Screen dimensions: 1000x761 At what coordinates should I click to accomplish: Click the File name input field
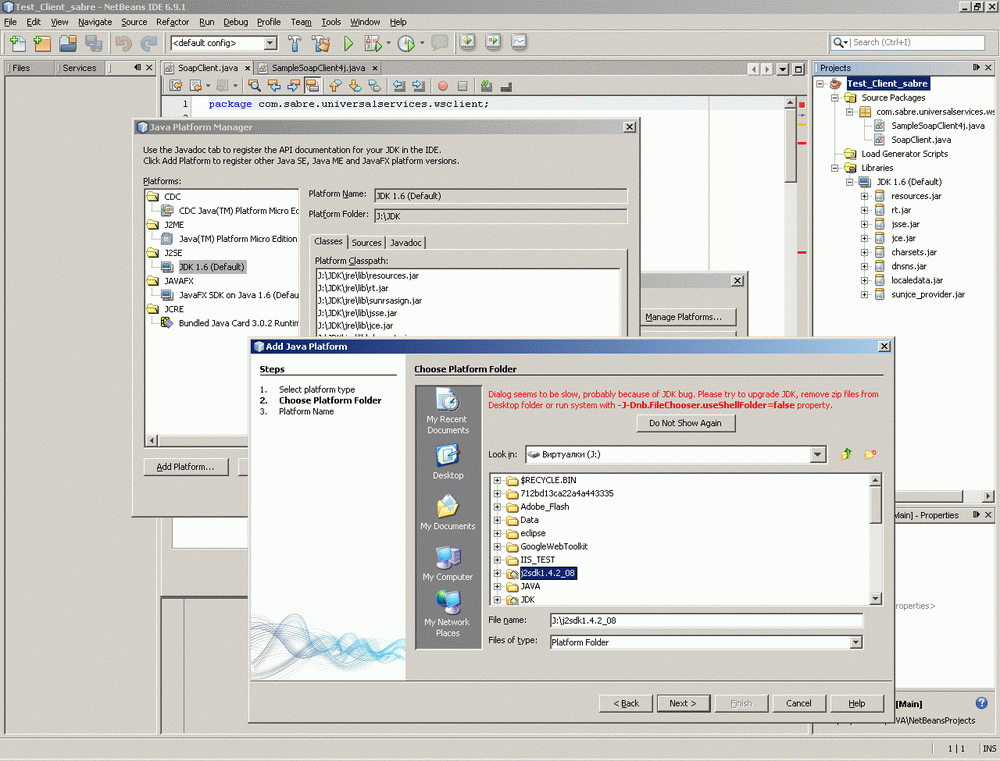(706, 620)
